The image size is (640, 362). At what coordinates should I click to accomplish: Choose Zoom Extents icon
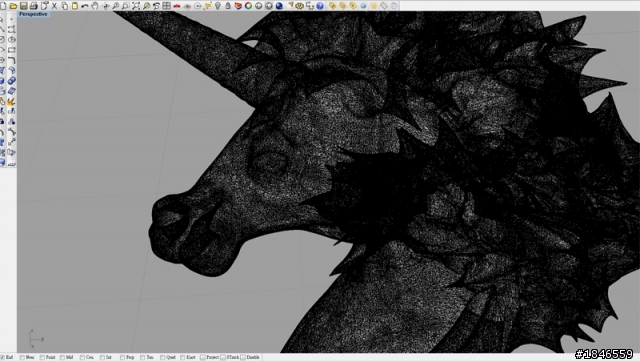point(136,6)
